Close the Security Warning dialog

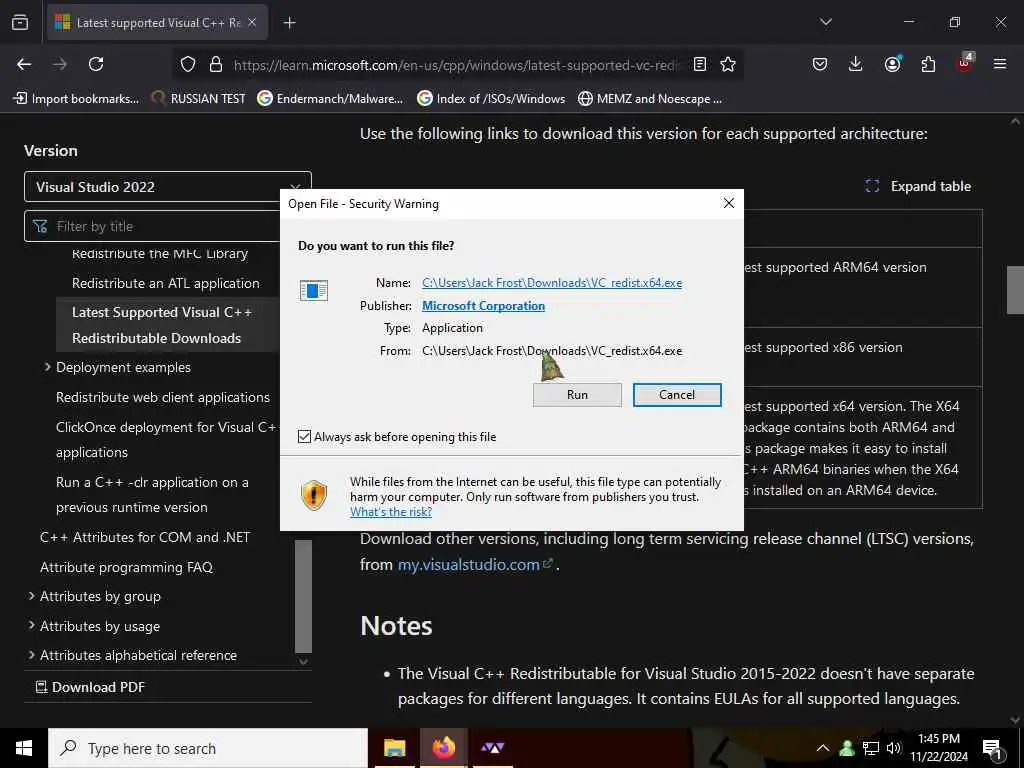(729, 203)
